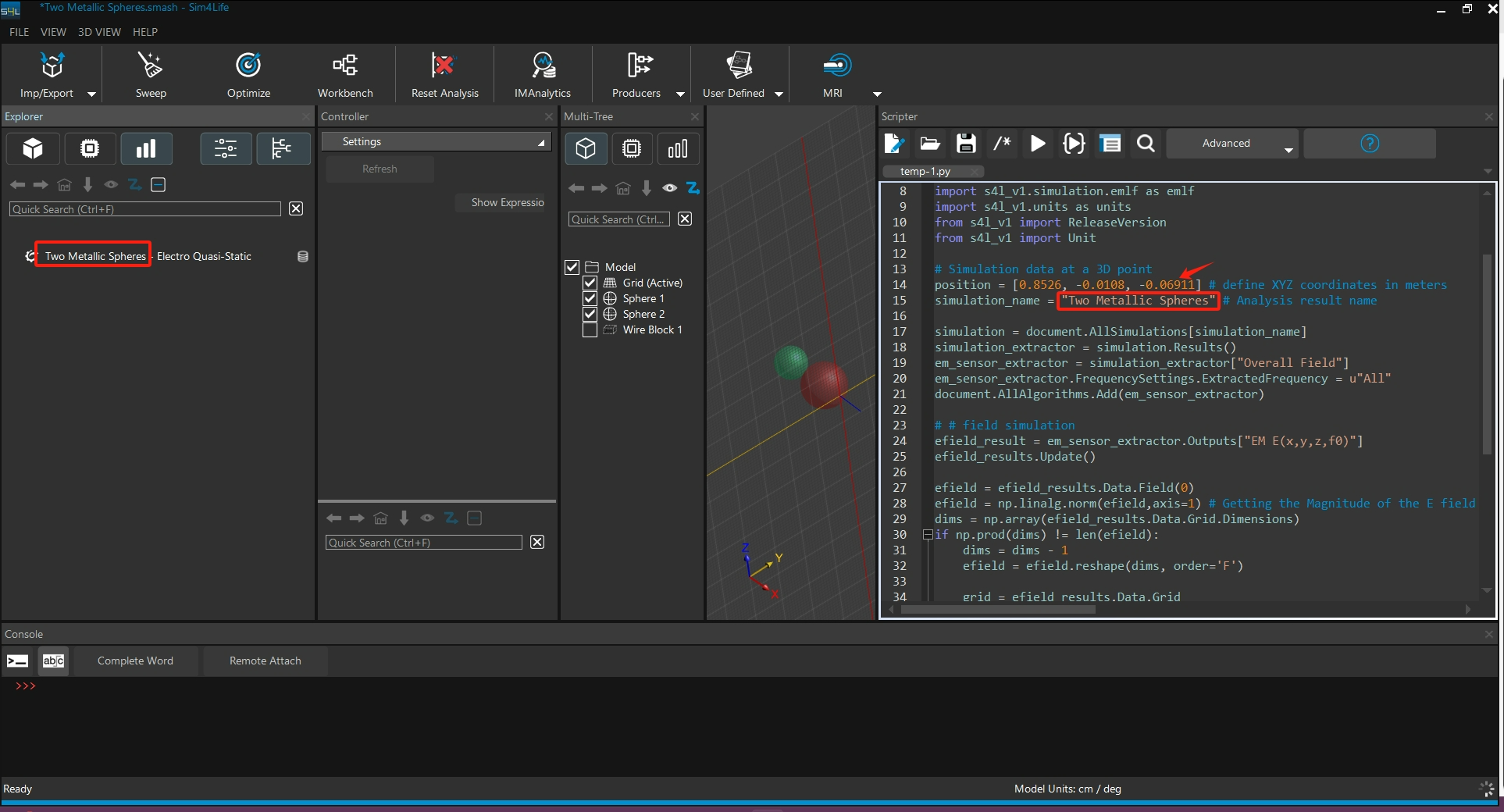Click the Explorer Quick Search field
This screenshot has width=1504, height=812.
[145, 209]
